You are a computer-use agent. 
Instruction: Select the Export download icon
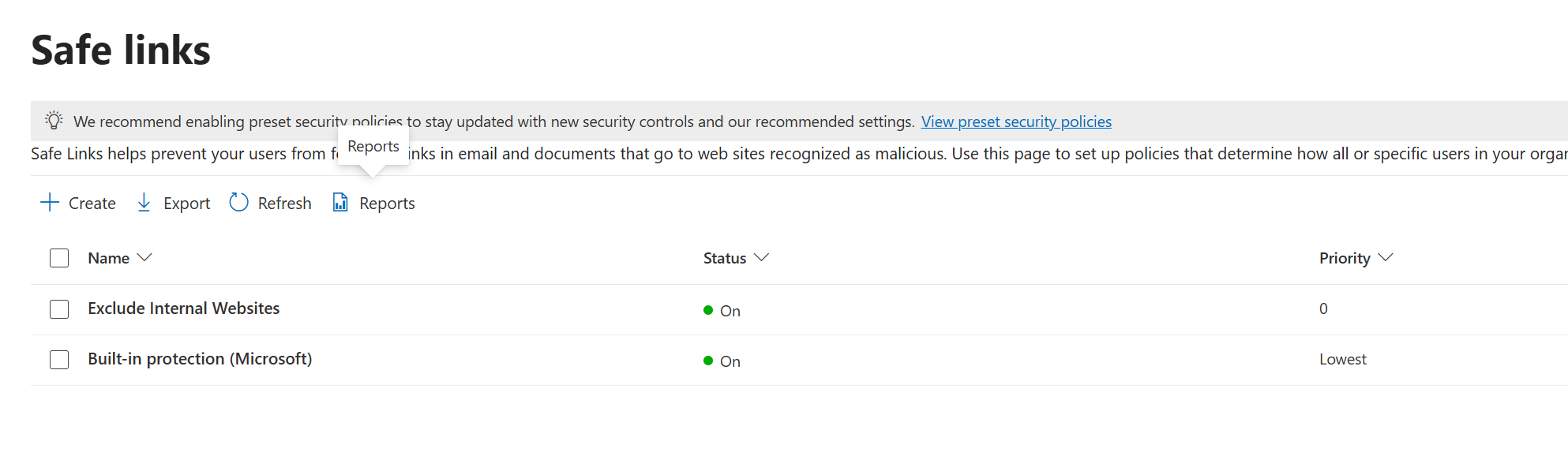144,203
